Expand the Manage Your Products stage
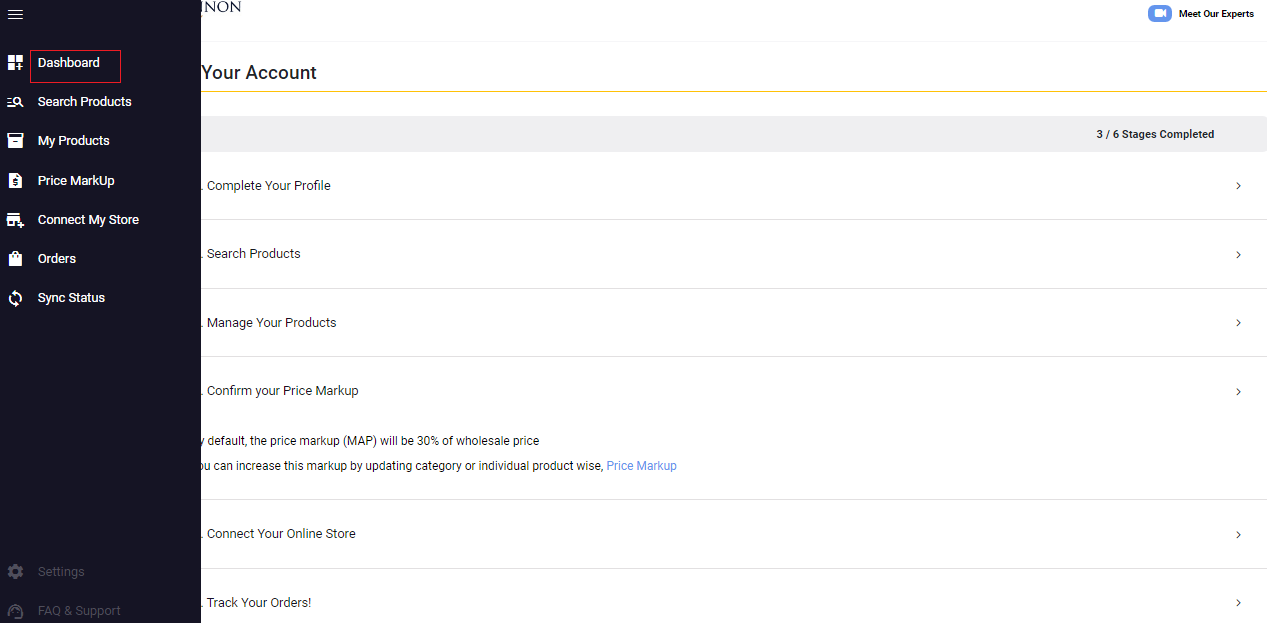This screenshot has height=623, width=1267. pyautogui.click(x=1238, y=323)
